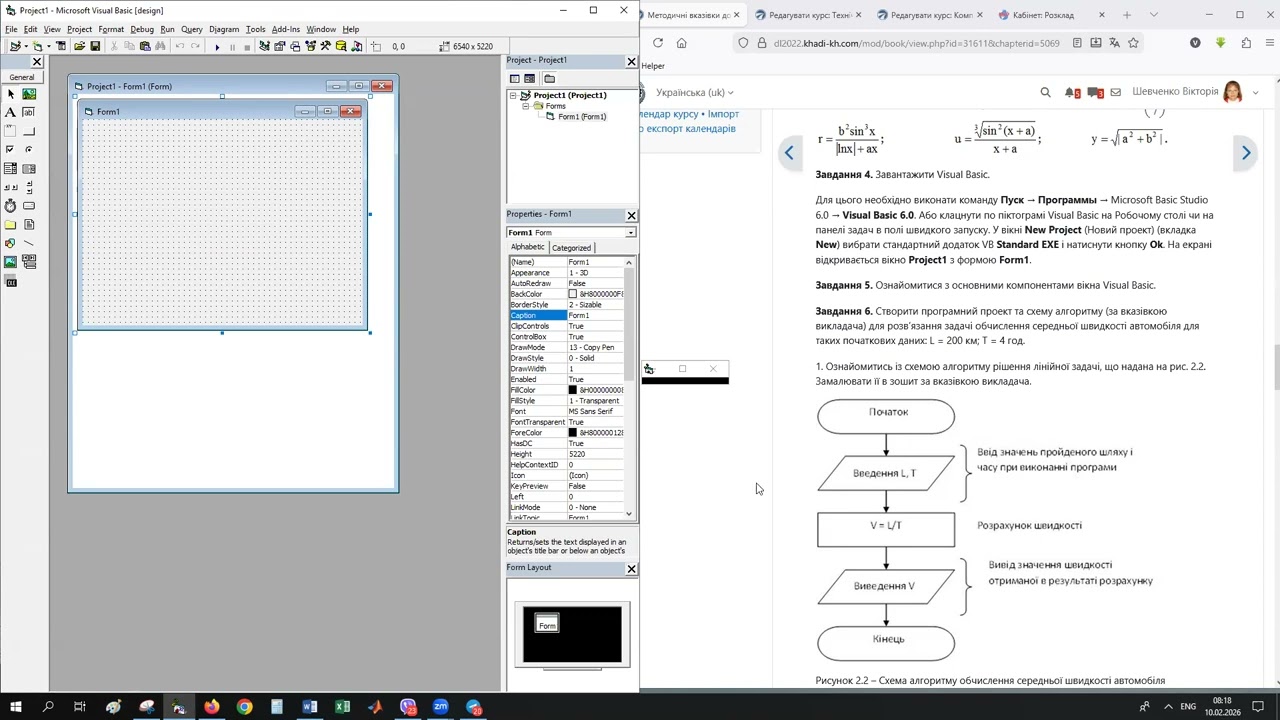Open the Form1 object dropdown in Properties

[630, 233]
